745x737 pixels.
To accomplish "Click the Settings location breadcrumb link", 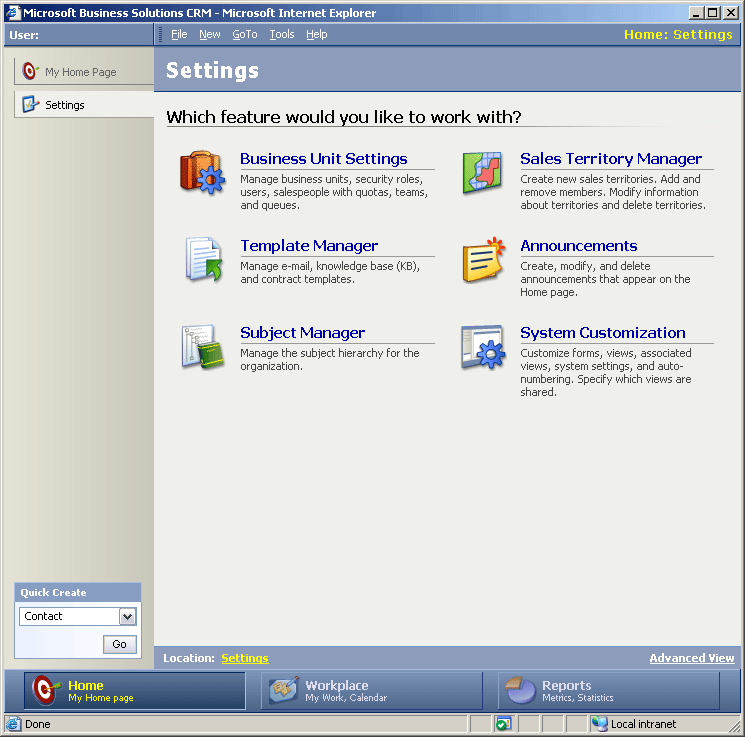I will coord(245,658).
